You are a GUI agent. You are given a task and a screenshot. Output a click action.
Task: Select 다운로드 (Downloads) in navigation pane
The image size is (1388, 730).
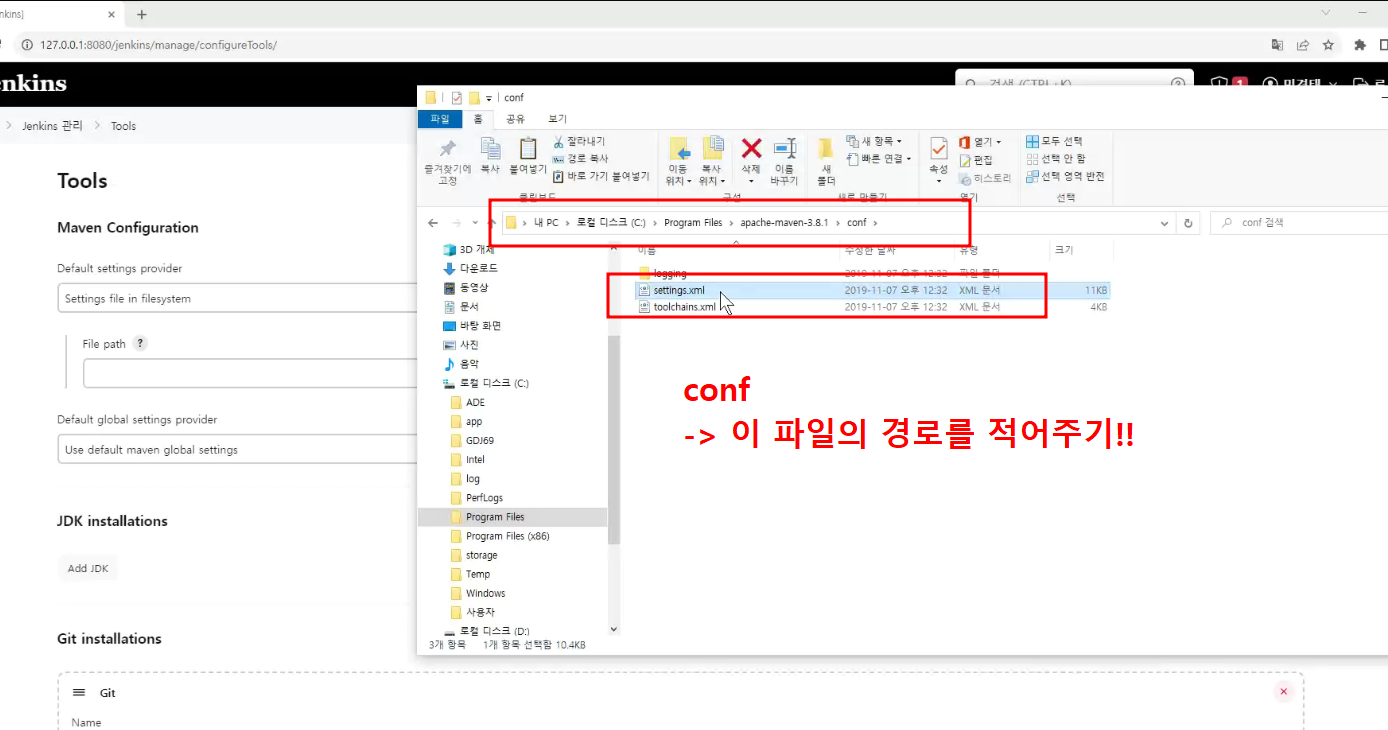coord(478,268)
